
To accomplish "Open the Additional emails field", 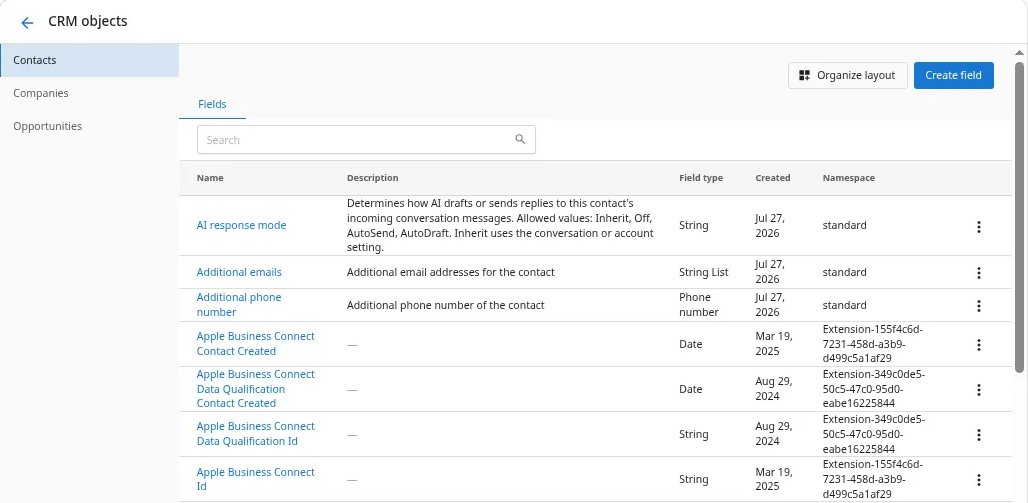I will click(x=239, y=272).
